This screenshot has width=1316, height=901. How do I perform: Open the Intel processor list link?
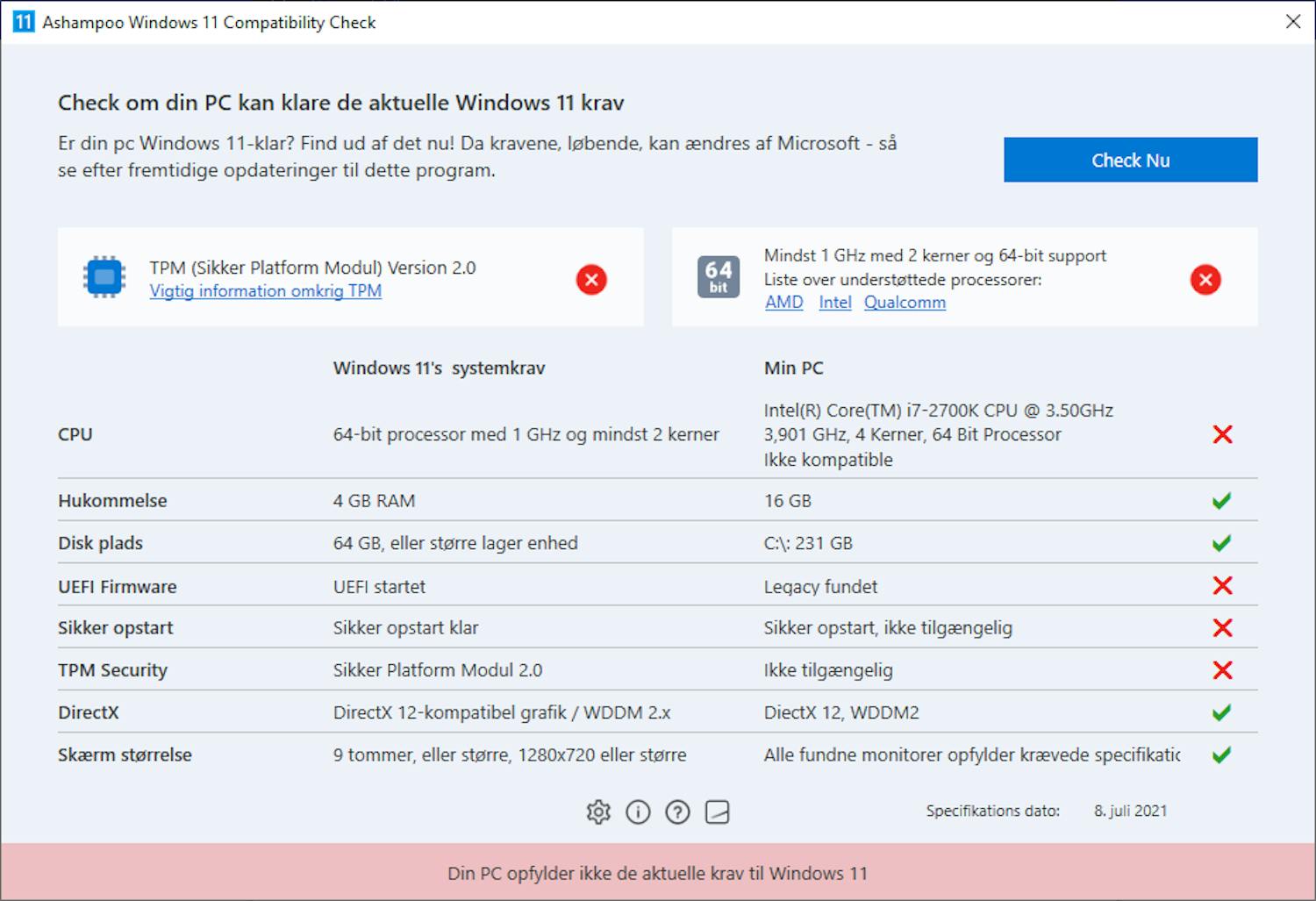click(834, 302)
